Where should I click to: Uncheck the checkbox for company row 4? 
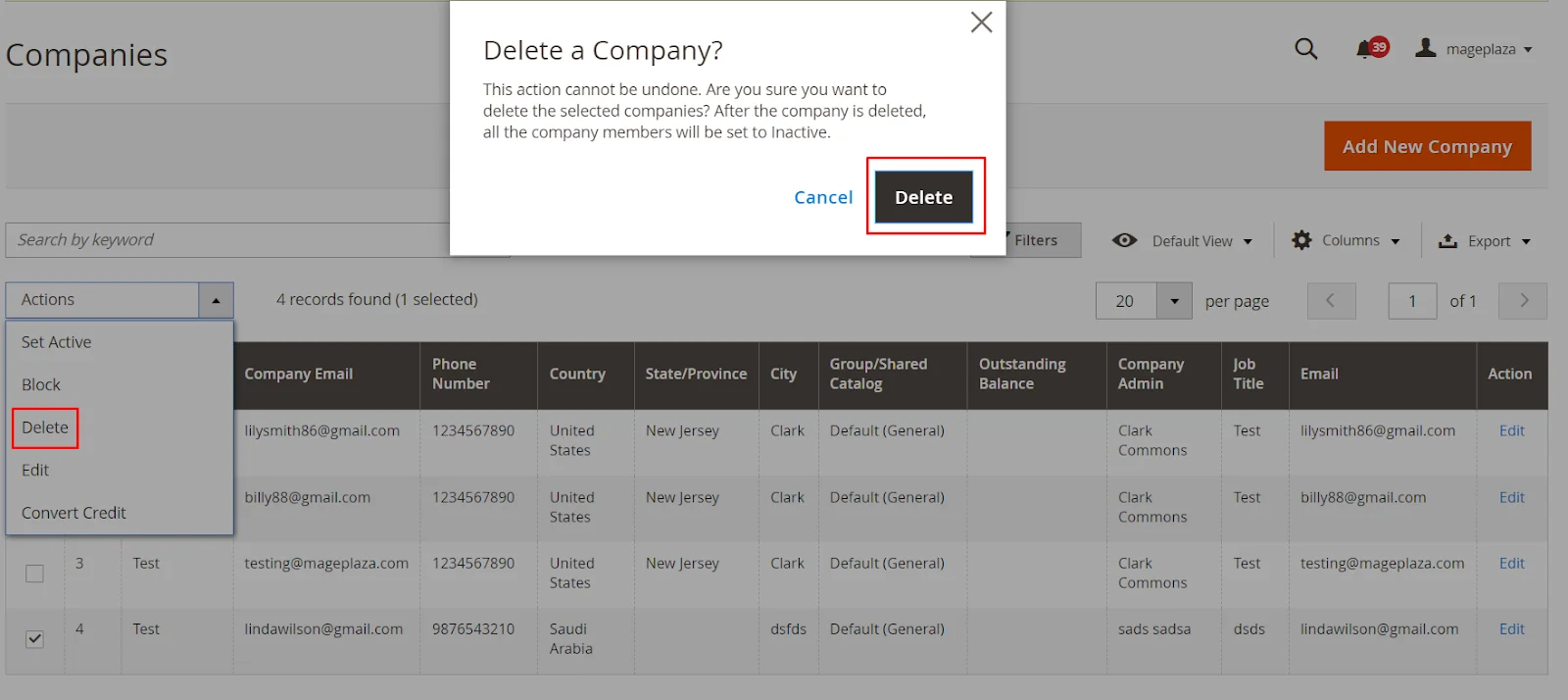click(x=34, y=639)
